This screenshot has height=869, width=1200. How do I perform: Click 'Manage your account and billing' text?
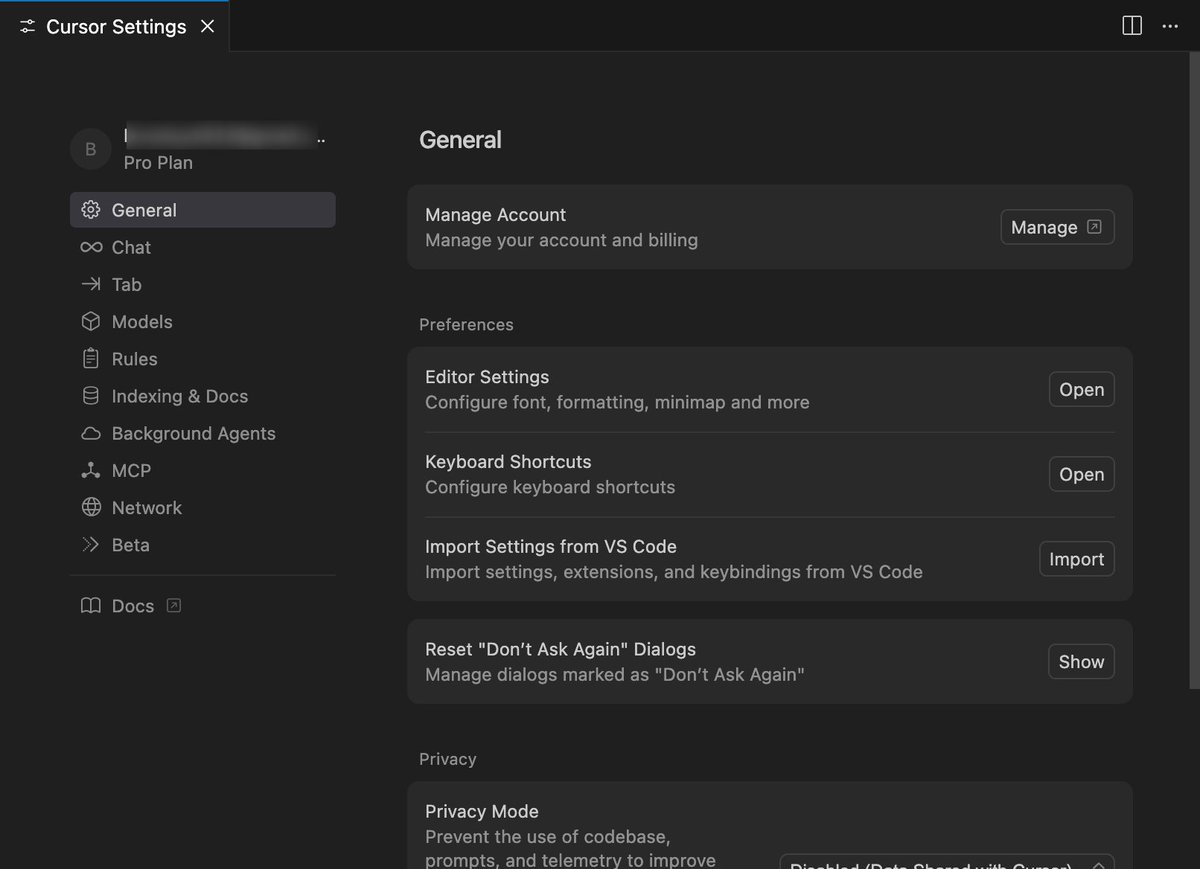click(561, 240)
